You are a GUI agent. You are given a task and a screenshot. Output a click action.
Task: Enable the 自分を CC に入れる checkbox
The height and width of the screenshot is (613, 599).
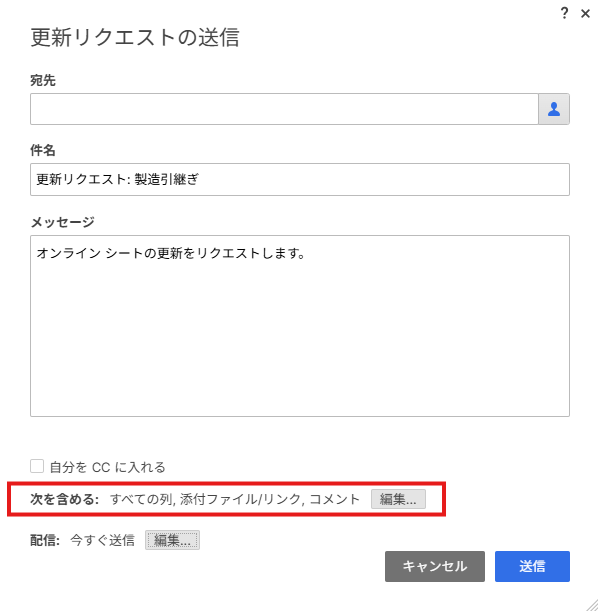[x=37, y=466]
